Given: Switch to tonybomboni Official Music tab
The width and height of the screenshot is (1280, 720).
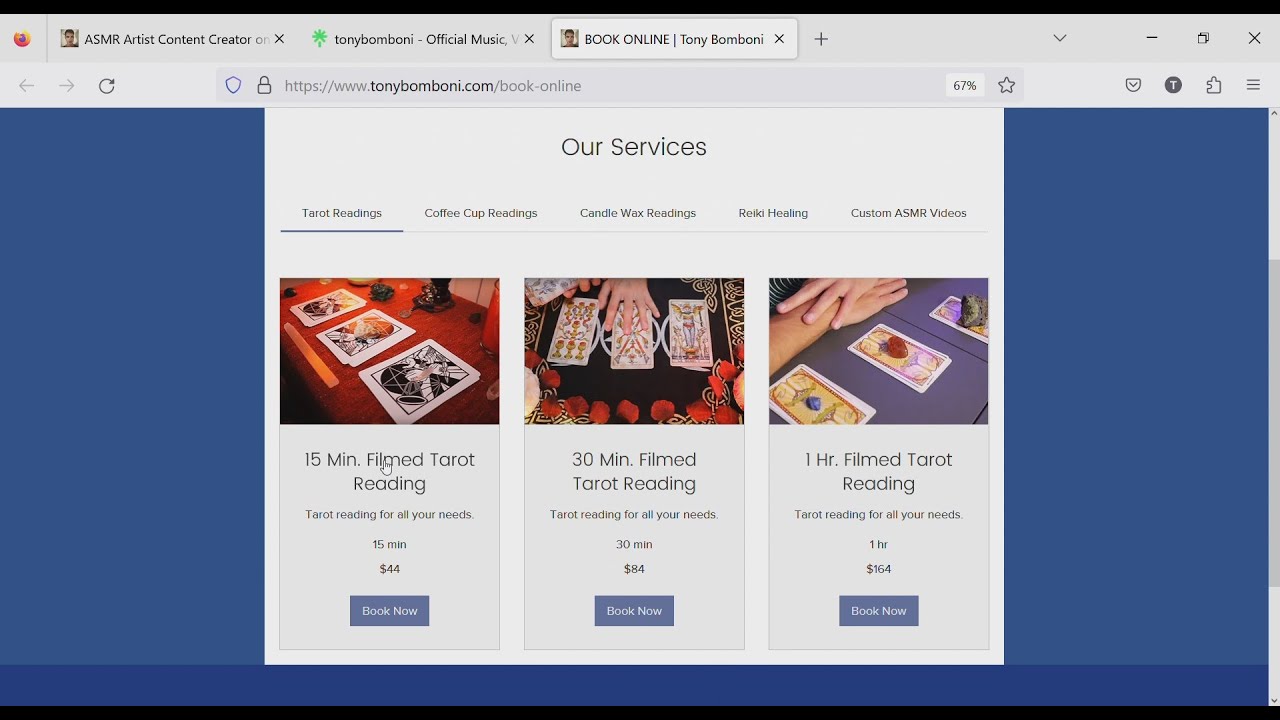Looking at the screenshot, I should 422,39.
